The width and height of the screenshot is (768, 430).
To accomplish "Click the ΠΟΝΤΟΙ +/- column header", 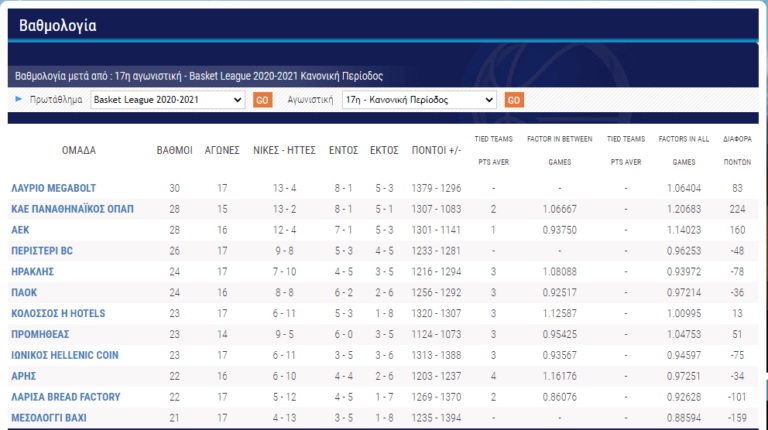I will [x=436, y=150].
